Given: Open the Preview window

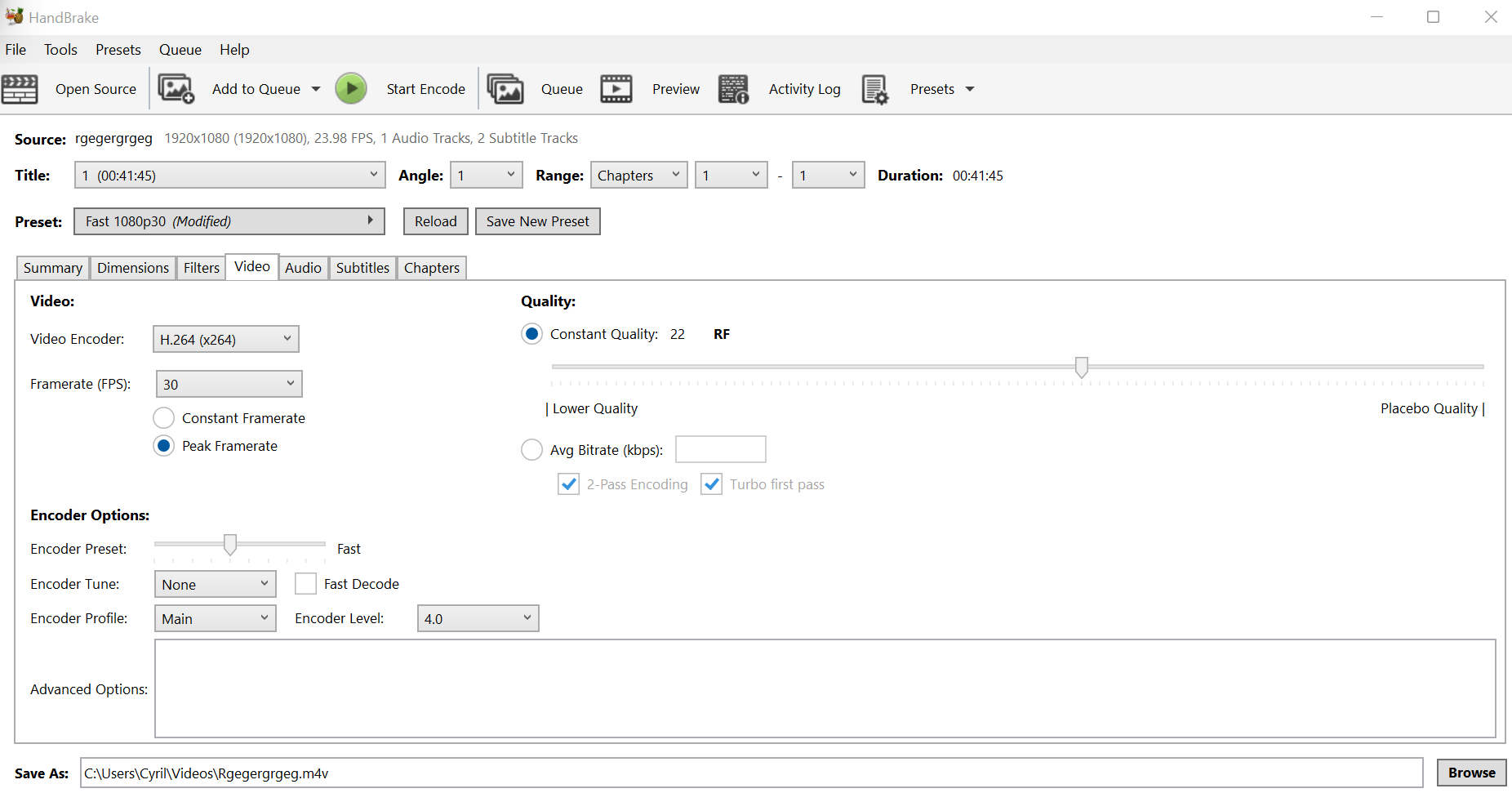Looking at the screenshot, I should [x=616, y=88].
